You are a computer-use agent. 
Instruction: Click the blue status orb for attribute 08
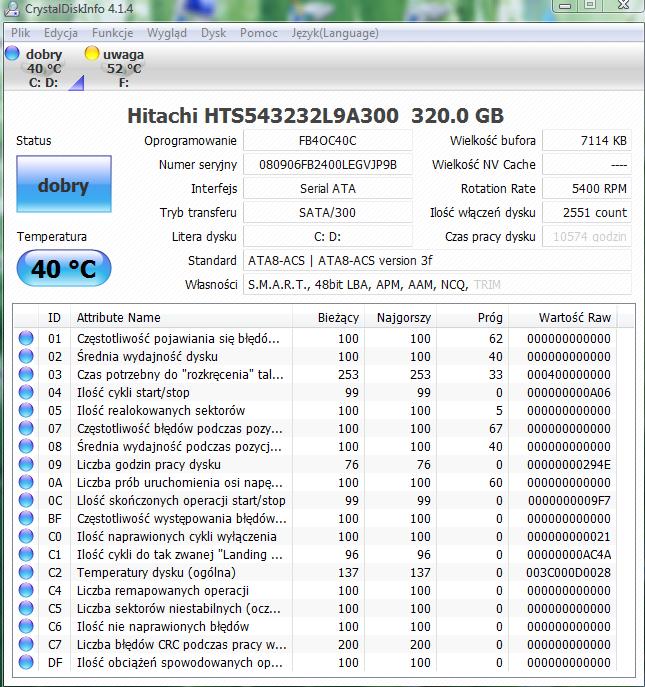pyautogui.click(x=26, y=446)
